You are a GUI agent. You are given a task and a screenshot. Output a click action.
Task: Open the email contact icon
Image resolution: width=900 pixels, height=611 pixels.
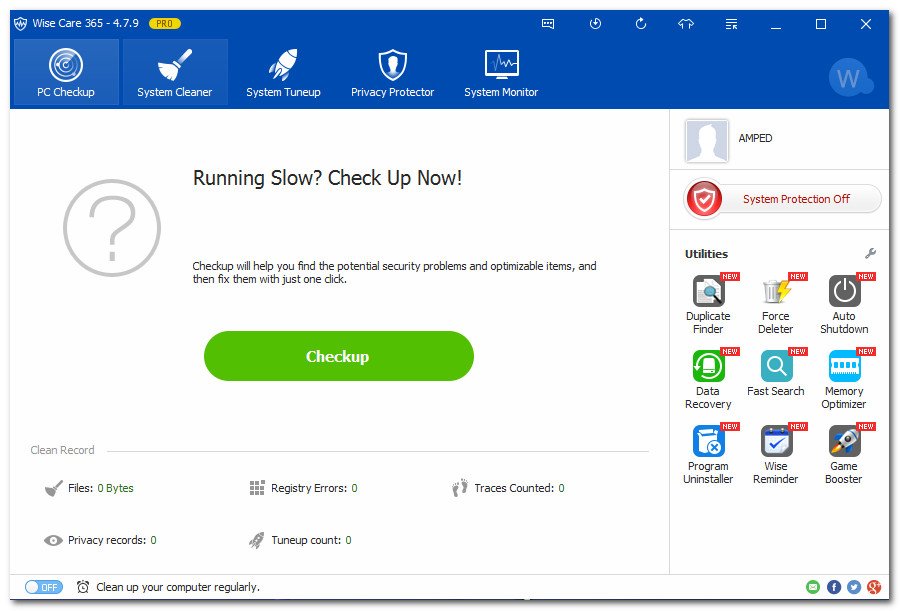(x=813, y=587)
